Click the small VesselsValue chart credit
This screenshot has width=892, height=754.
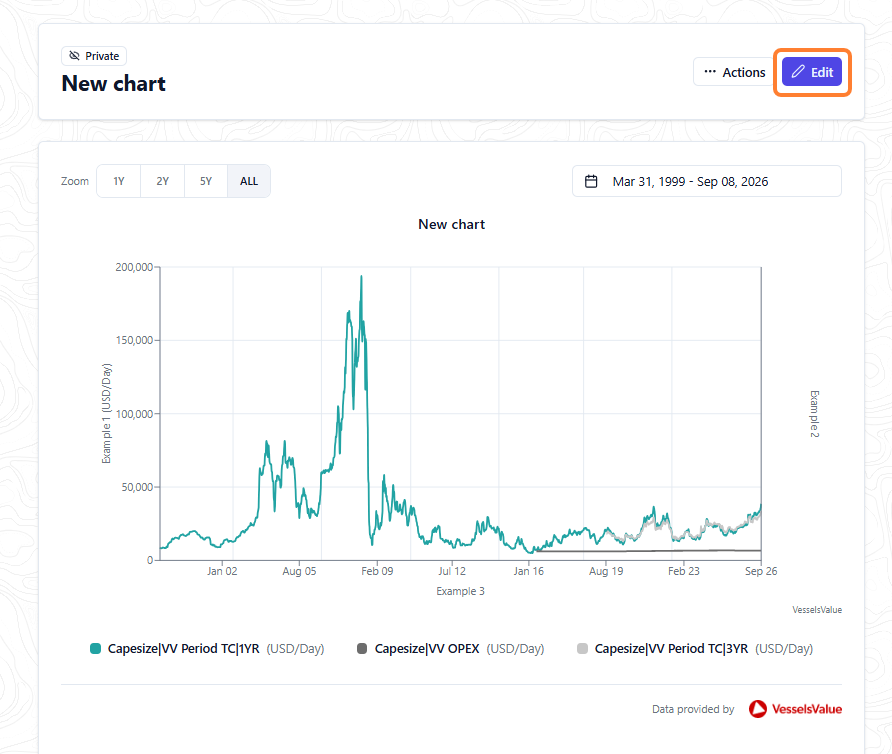817,610
